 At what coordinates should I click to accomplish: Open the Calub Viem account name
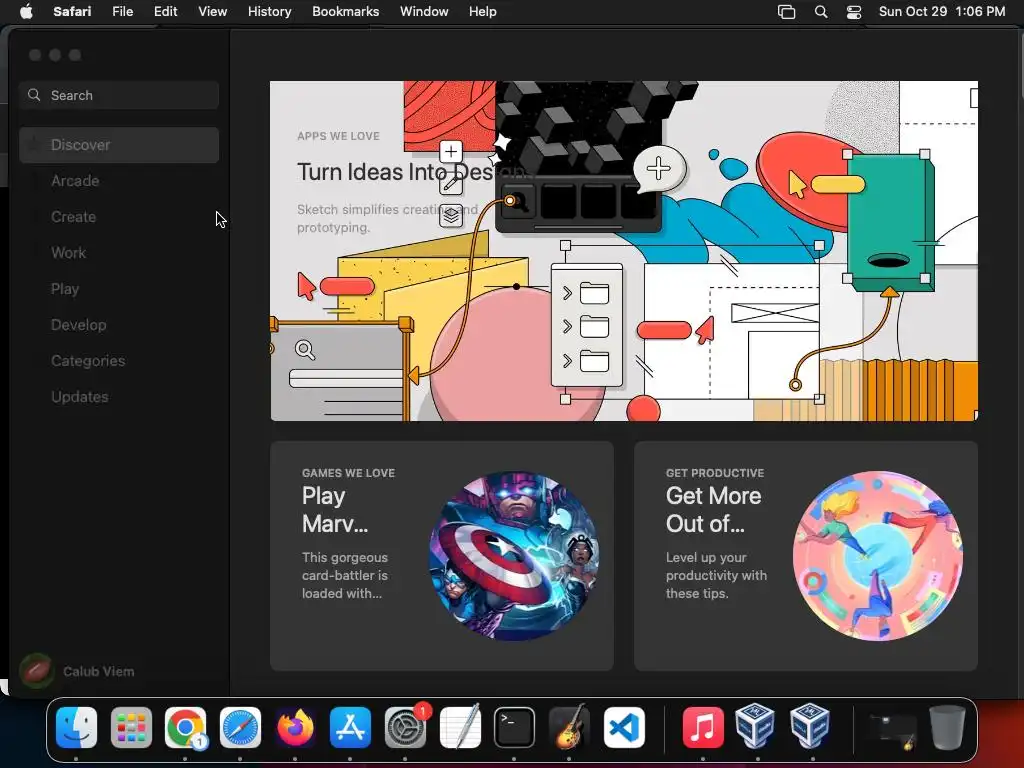pyautogui.click(x=99, y=671)
